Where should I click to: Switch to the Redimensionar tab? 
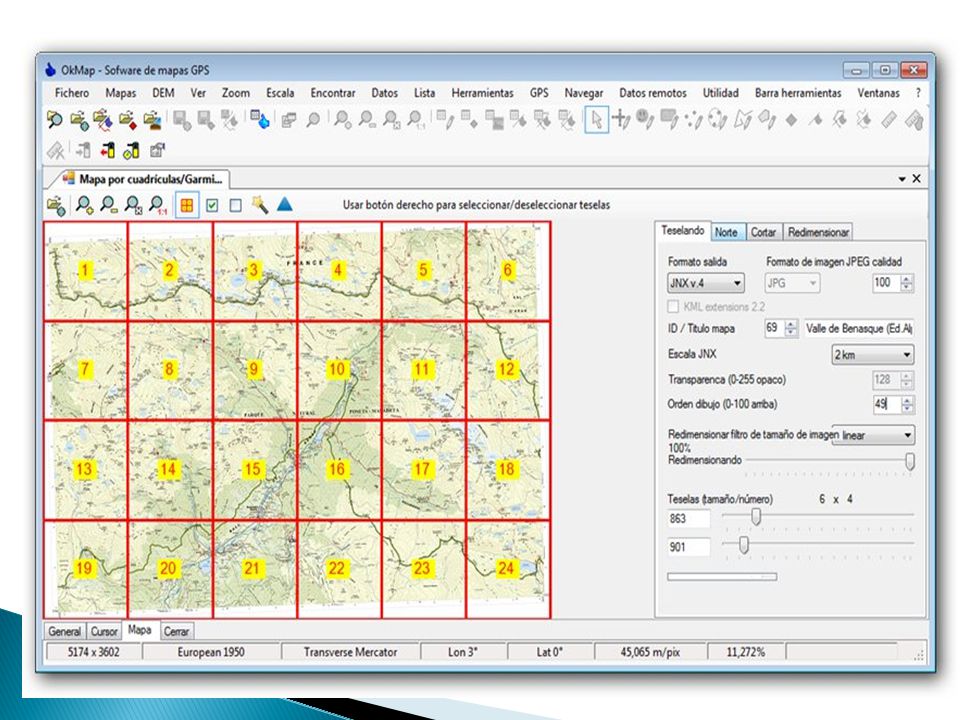point(818,232)
